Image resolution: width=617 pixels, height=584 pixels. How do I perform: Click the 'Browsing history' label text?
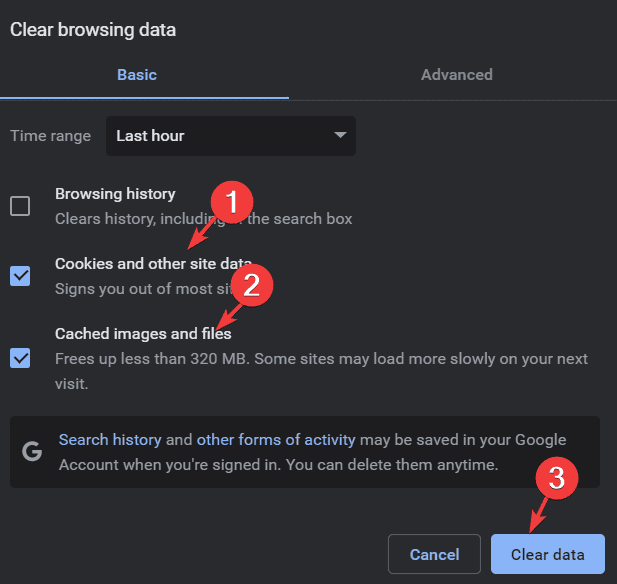[115, 194]
